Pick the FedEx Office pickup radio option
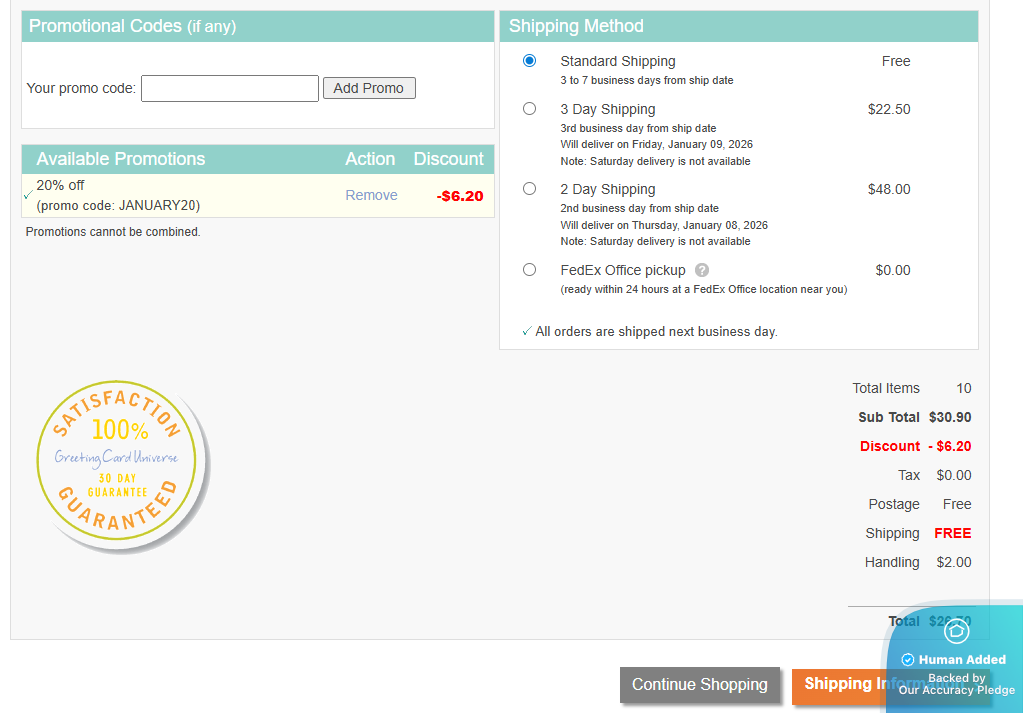Screen dimensions: 1023x713 [529, 270]
